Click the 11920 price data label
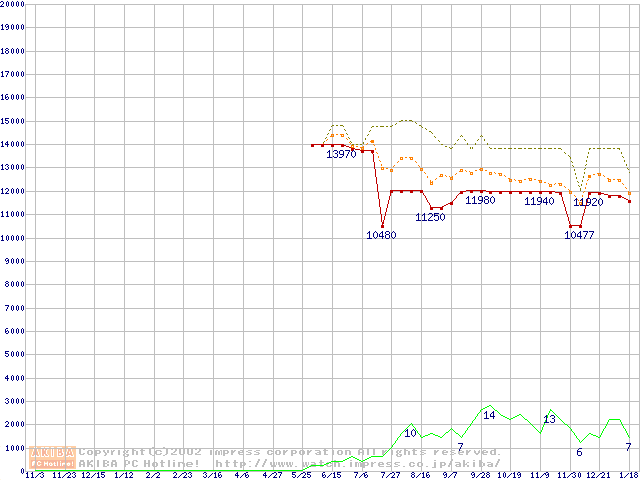The height and width of the screenshot is (480, 640). 588,202
